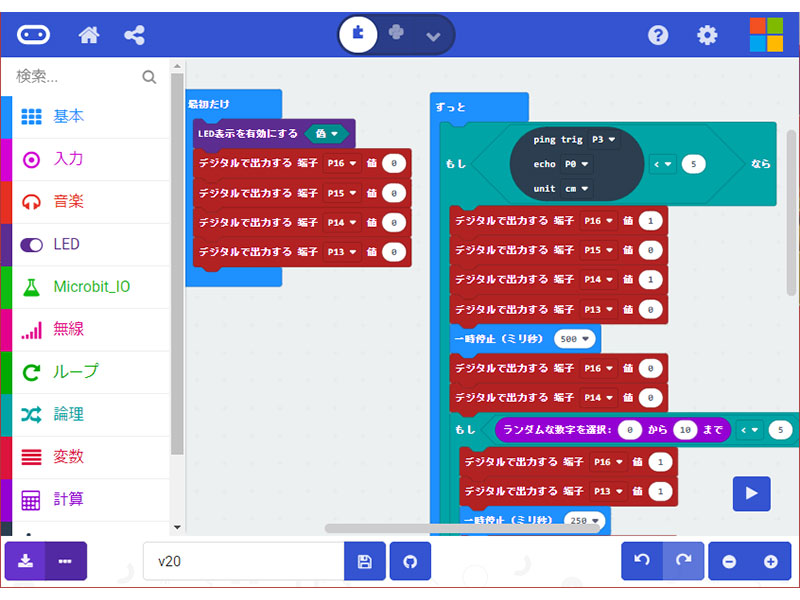
Task: Start the simulator with the play button
Action: point(751,492)
